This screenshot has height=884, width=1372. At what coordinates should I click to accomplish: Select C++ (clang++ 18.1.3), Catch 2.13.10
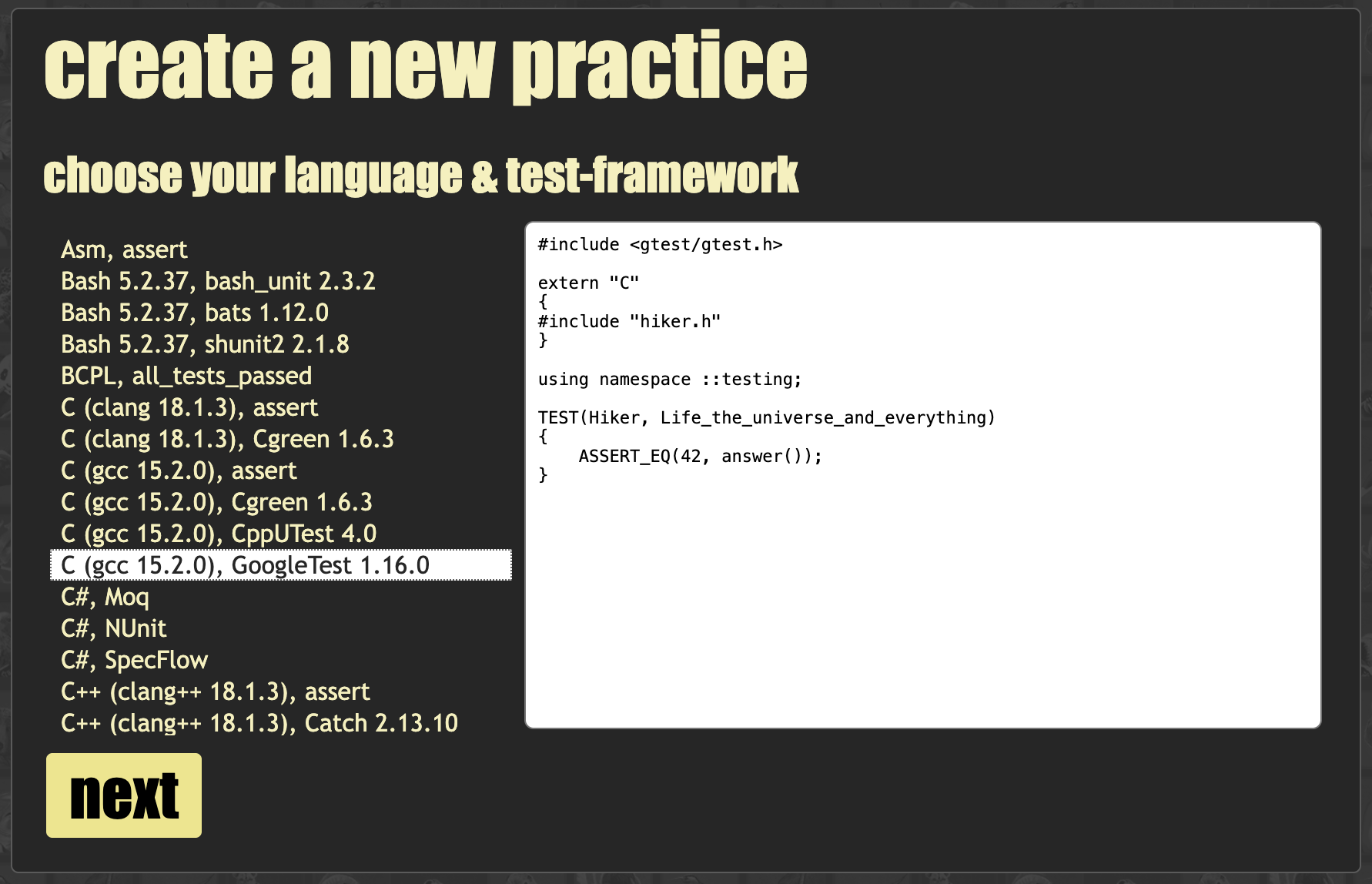pos(259,723)
